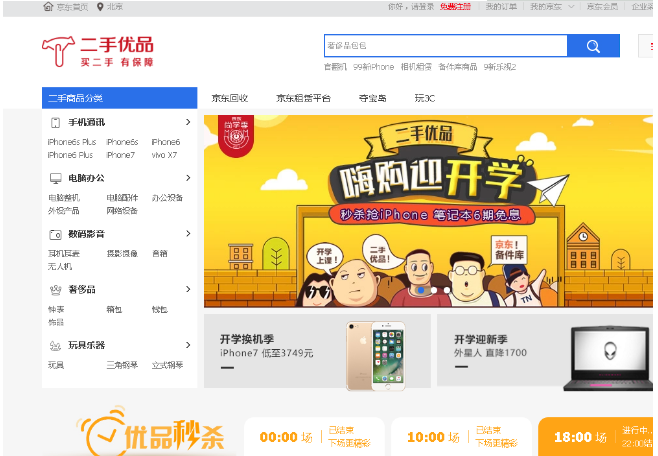Image resolution: width=658 pixels, height=456 pixels.
Task: Focus the search box with placeholder text
Action: [x=446, y=46]
